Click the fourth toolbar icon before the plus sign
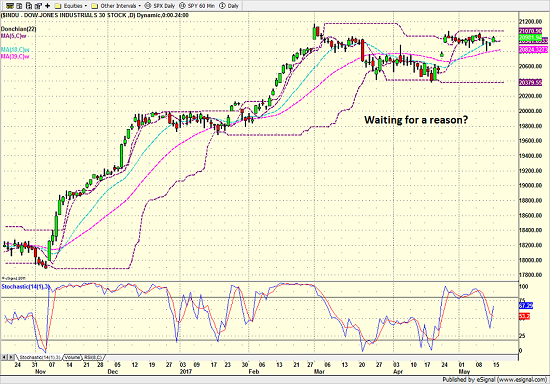Image resolution: width=550 pixels, height=384 pixels. point(38,6)
